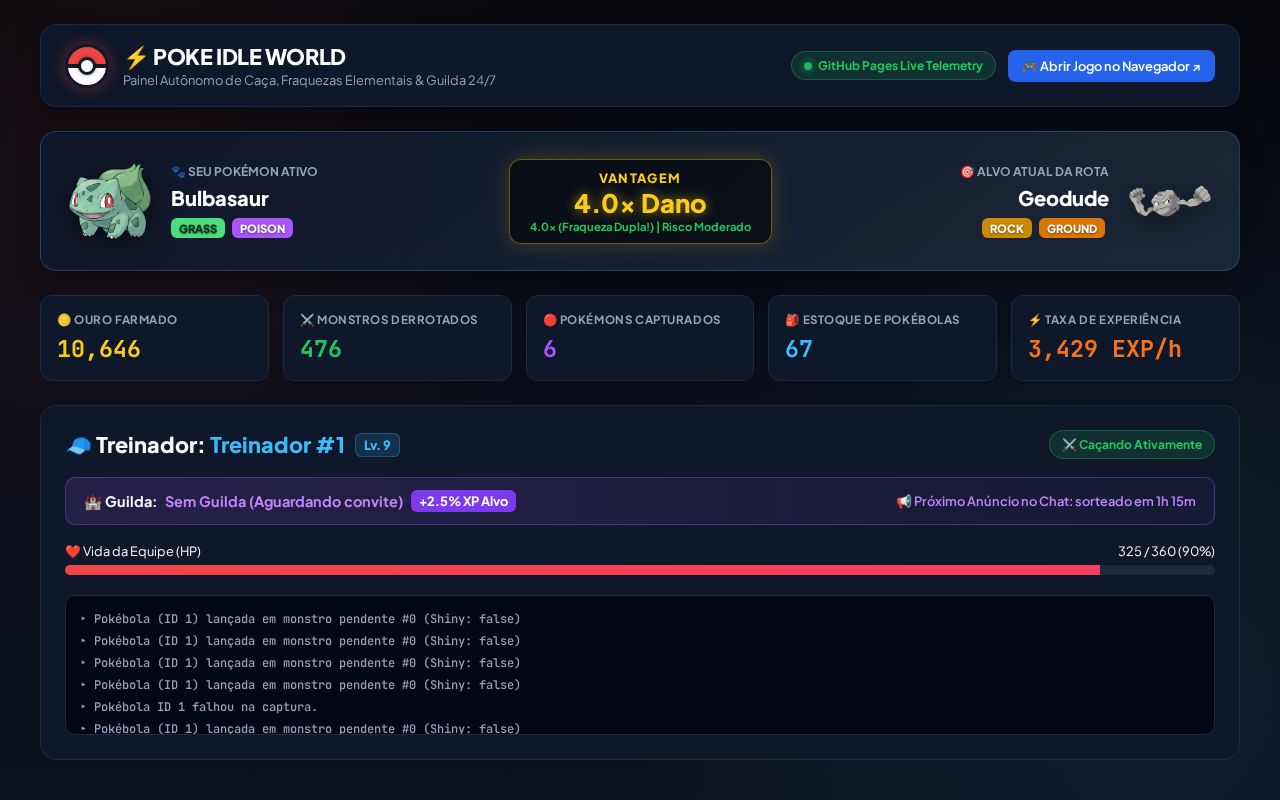This screenshot has height=800, width=1280.
Task: Click the trainer name Treinador #1
Action: (x=277, y=445)
